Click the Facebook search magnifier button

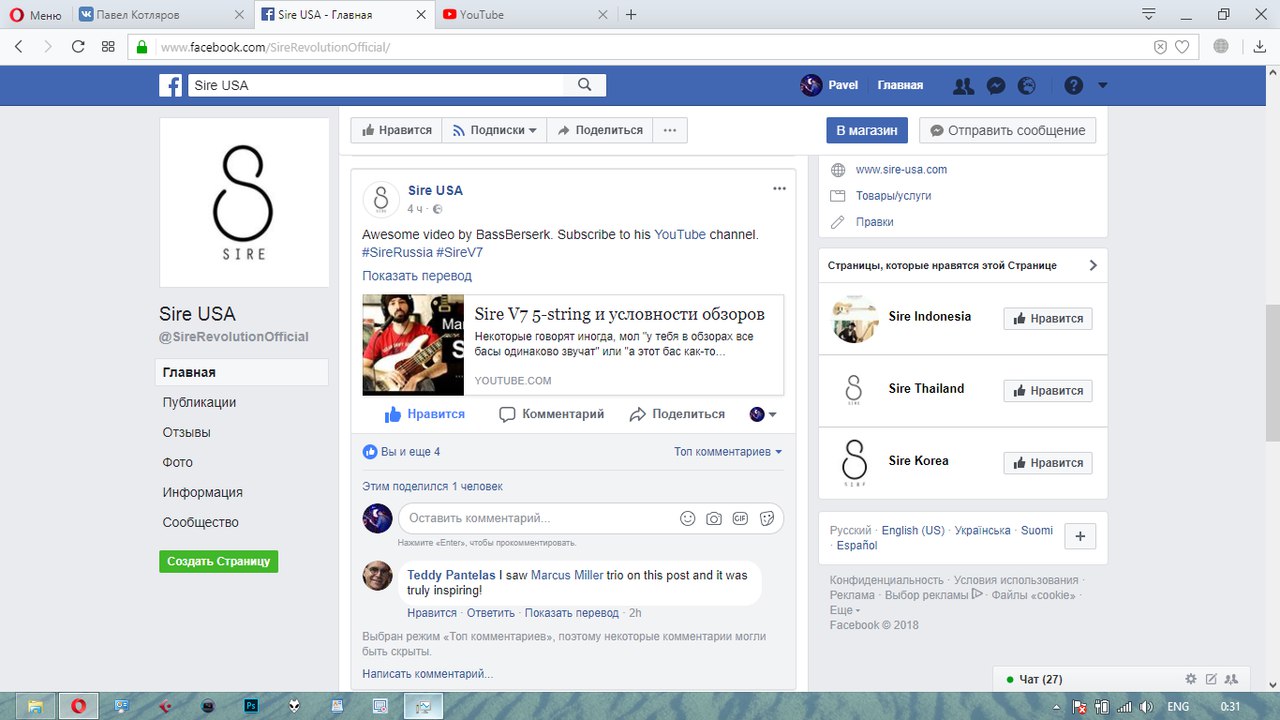click(x=585, y=85)
